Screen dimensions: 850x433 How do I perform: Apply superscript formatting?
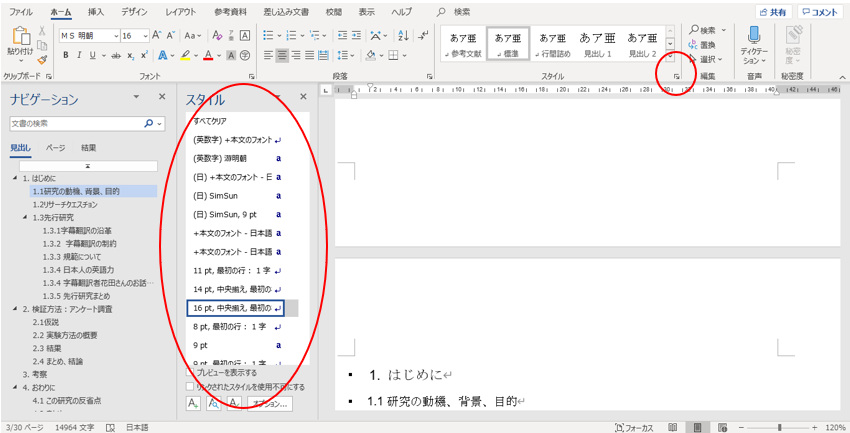pos(145,55)
